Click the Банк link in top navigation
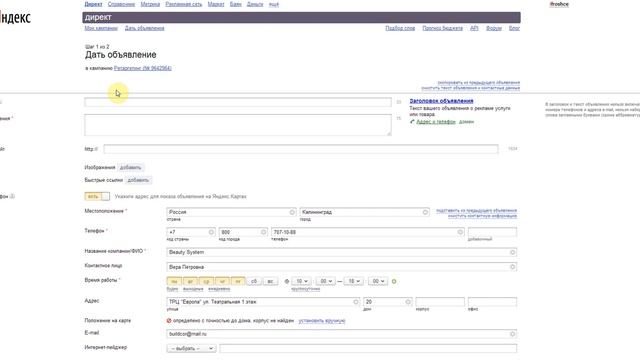This screenshot has width=640, height=360. (236, 4)
